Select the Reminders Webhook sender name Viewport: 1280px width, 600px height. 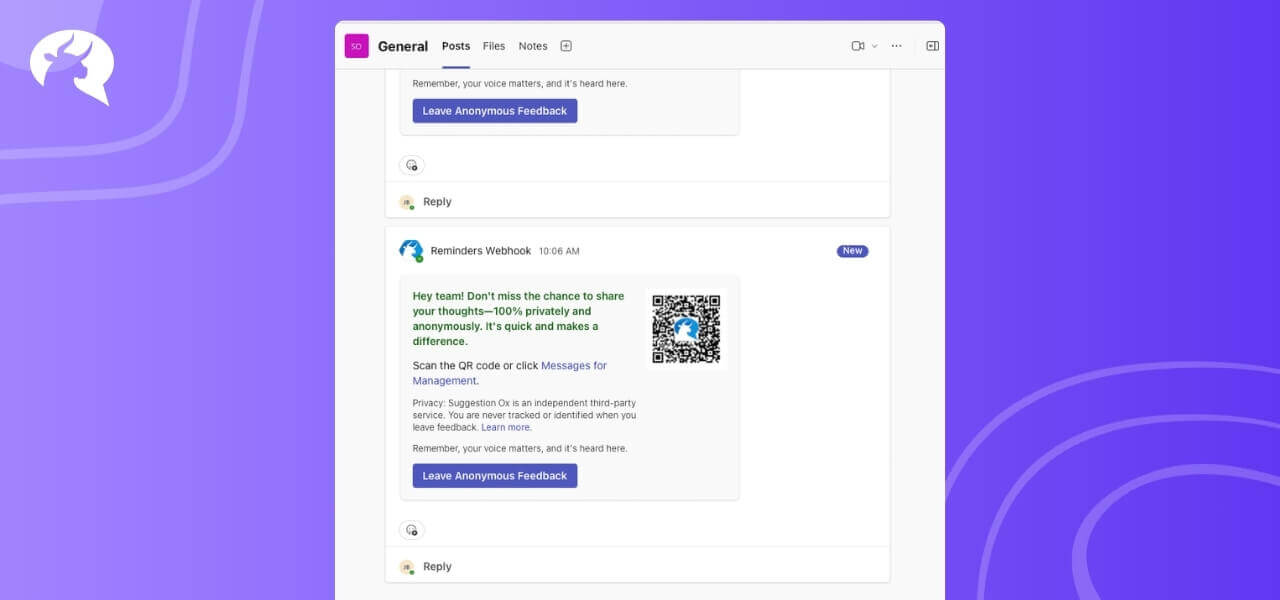[x=481, y=251]
